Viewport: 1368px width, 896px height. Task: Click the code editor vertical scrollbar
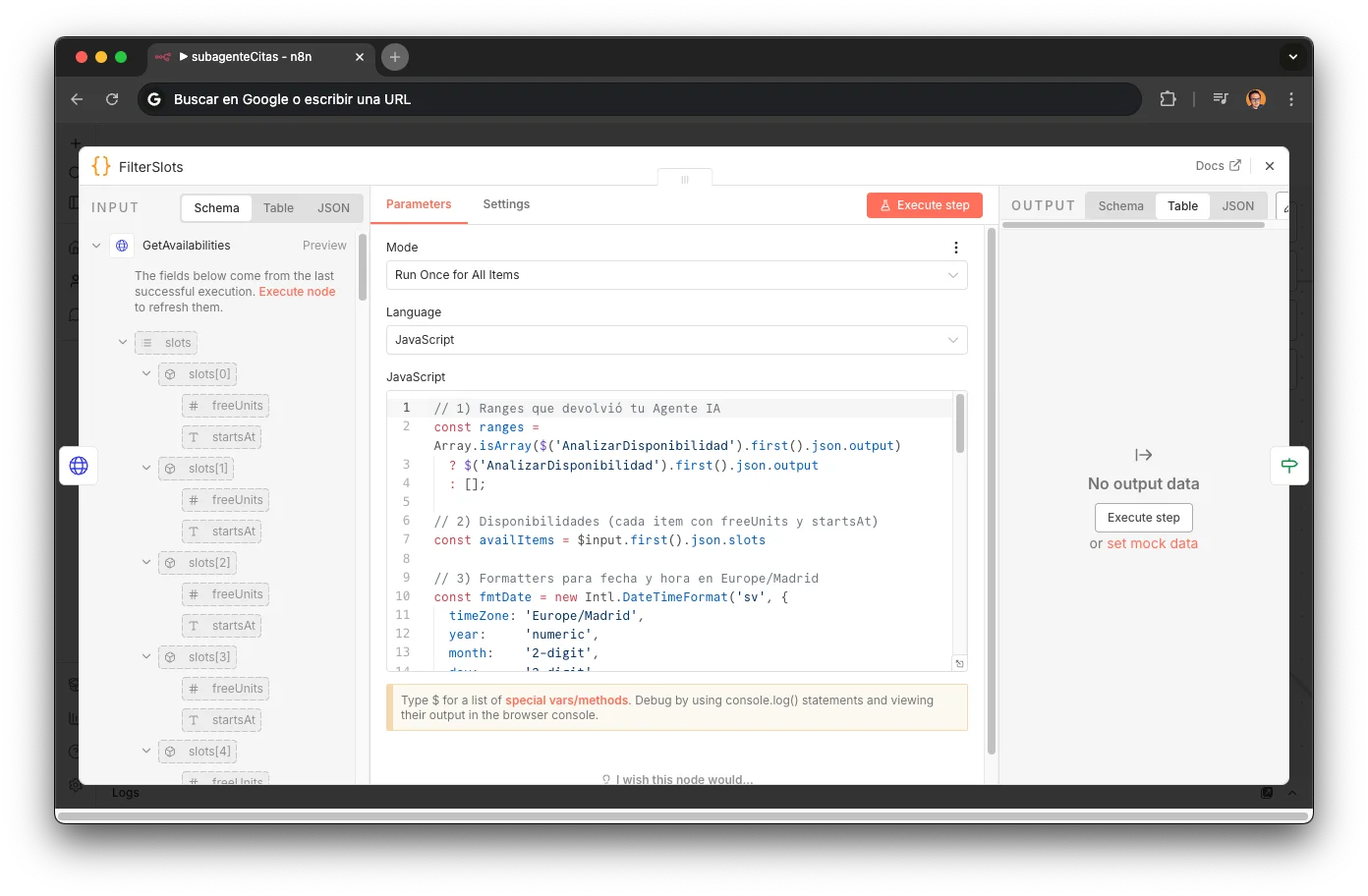tap(959, 424)
